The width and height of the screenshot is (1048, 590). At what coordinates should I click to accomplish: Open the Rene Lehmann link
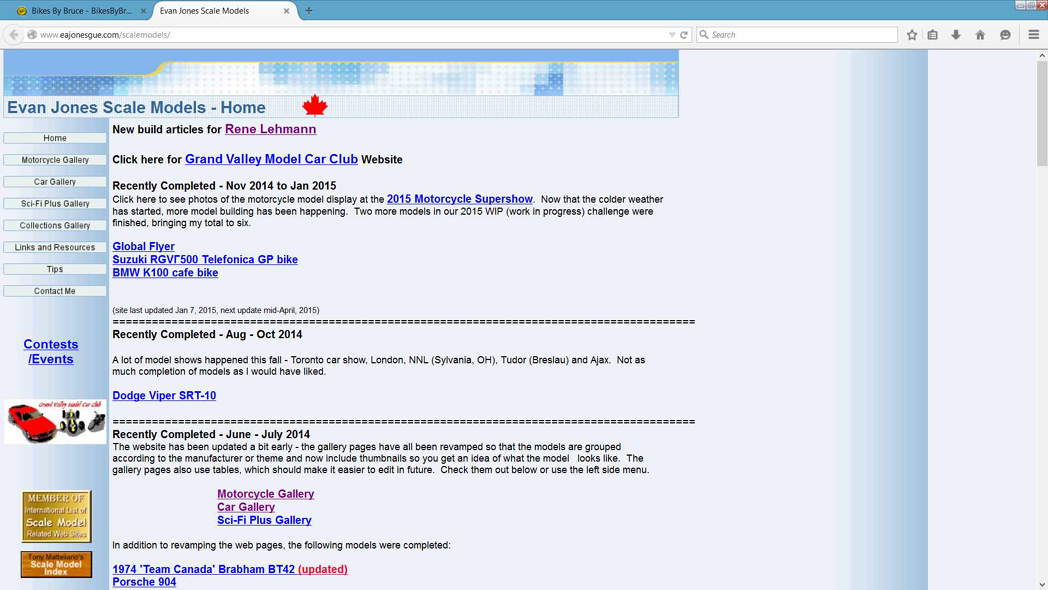270,129
